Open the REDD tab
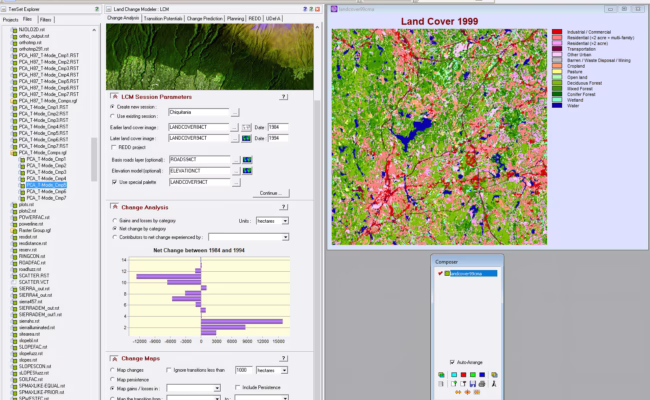Image resolution: width=650 pixels, height=400 pixels. tap(255, 19)
